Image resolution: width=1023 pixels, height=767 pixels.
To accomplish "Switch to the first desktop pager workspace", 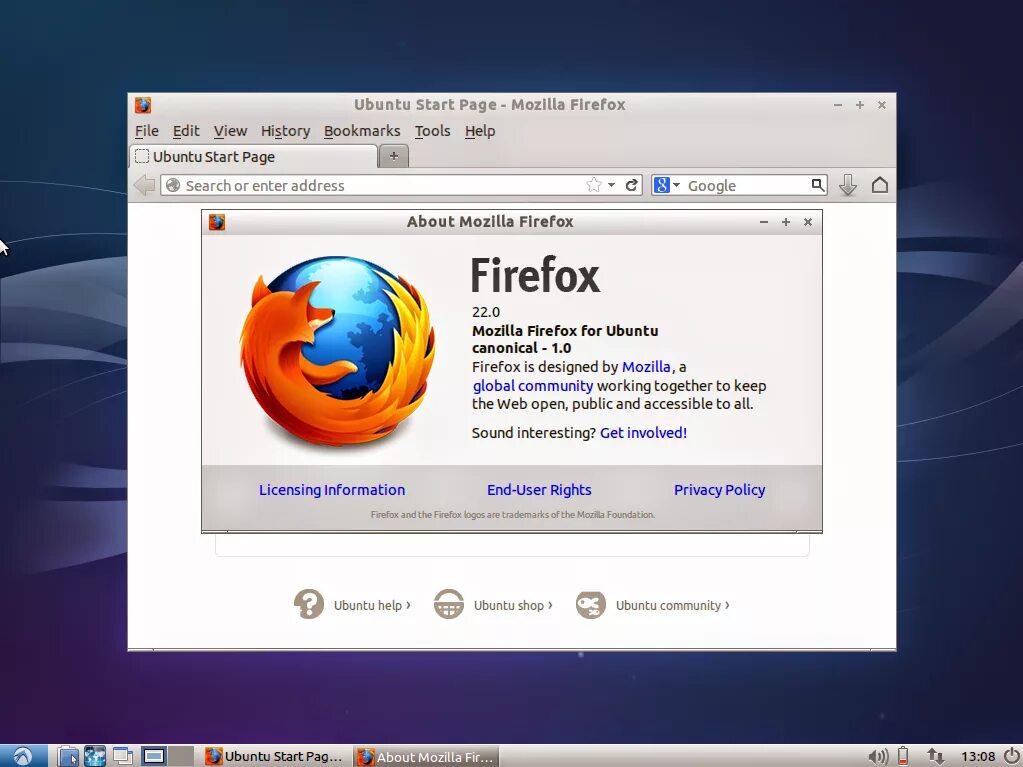I will point(154,756).
